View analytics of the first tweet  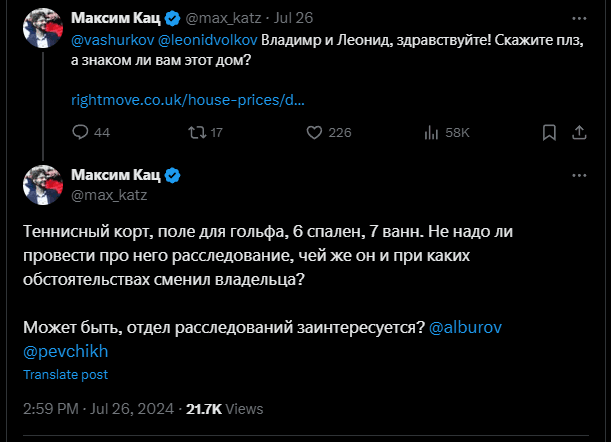(433, 132)
